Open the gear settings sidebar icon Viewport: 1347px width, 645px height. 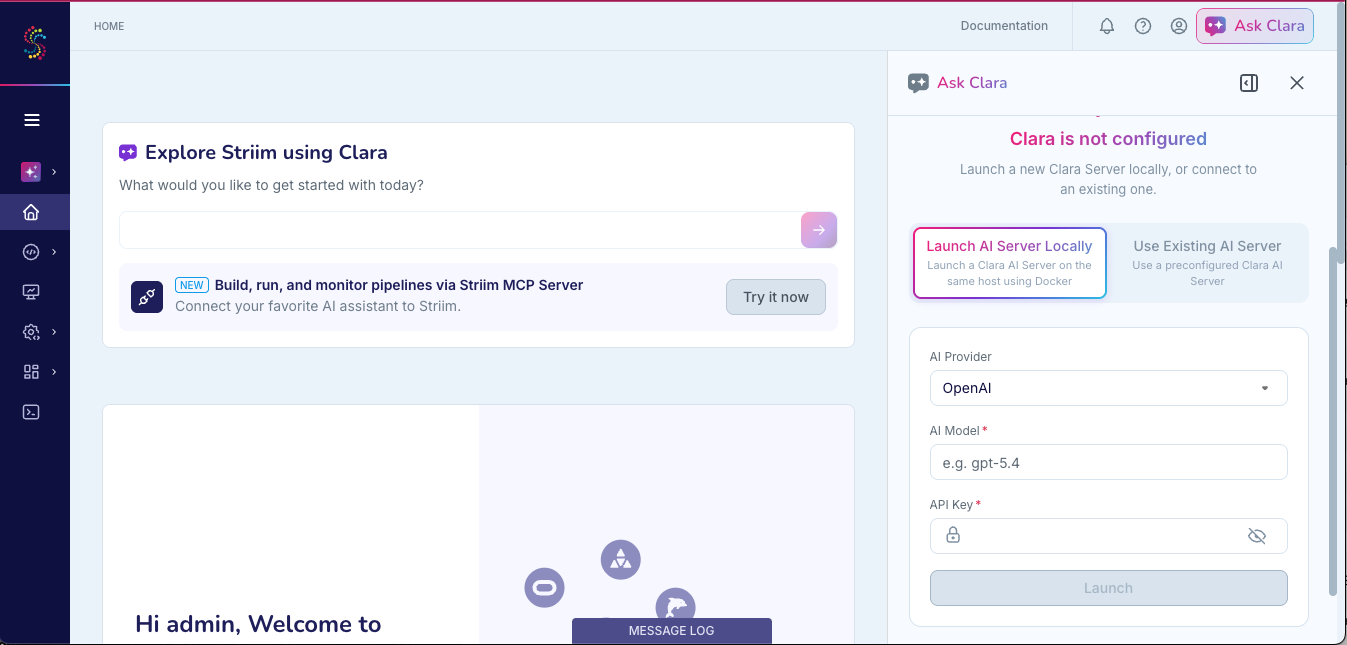click(31, 332)
